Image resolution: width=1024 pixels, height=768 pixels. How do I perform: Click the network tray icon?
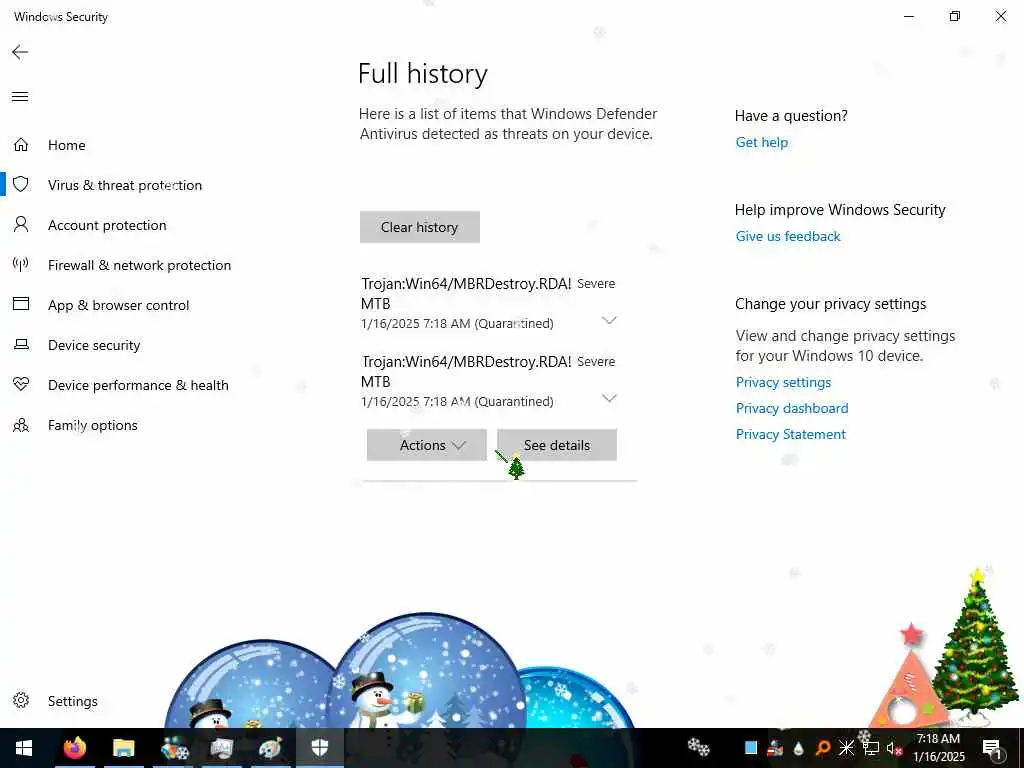pyautogui.click(x=871, y=748)
